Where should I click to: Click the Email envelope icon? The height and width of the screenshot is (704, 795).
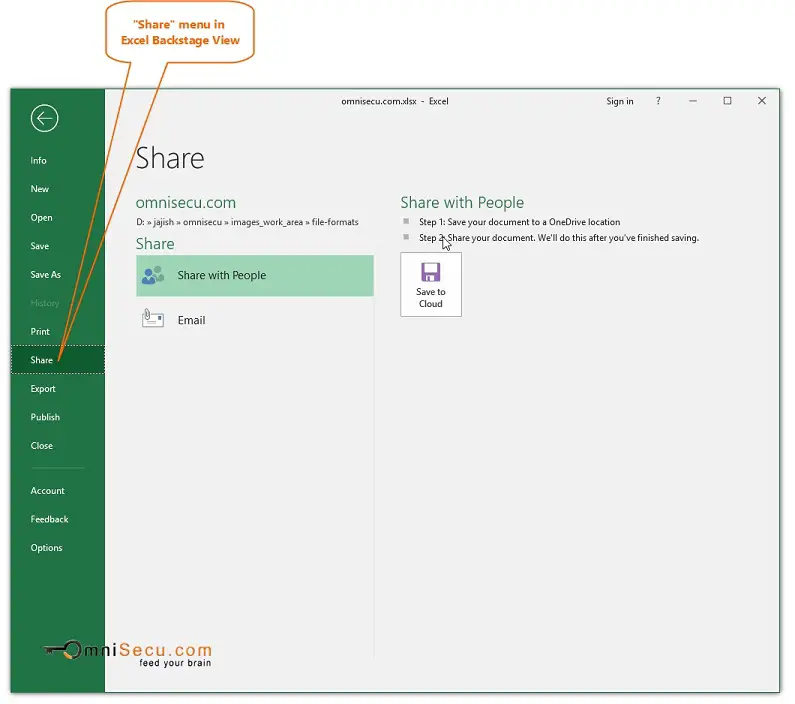coord(153,319)
